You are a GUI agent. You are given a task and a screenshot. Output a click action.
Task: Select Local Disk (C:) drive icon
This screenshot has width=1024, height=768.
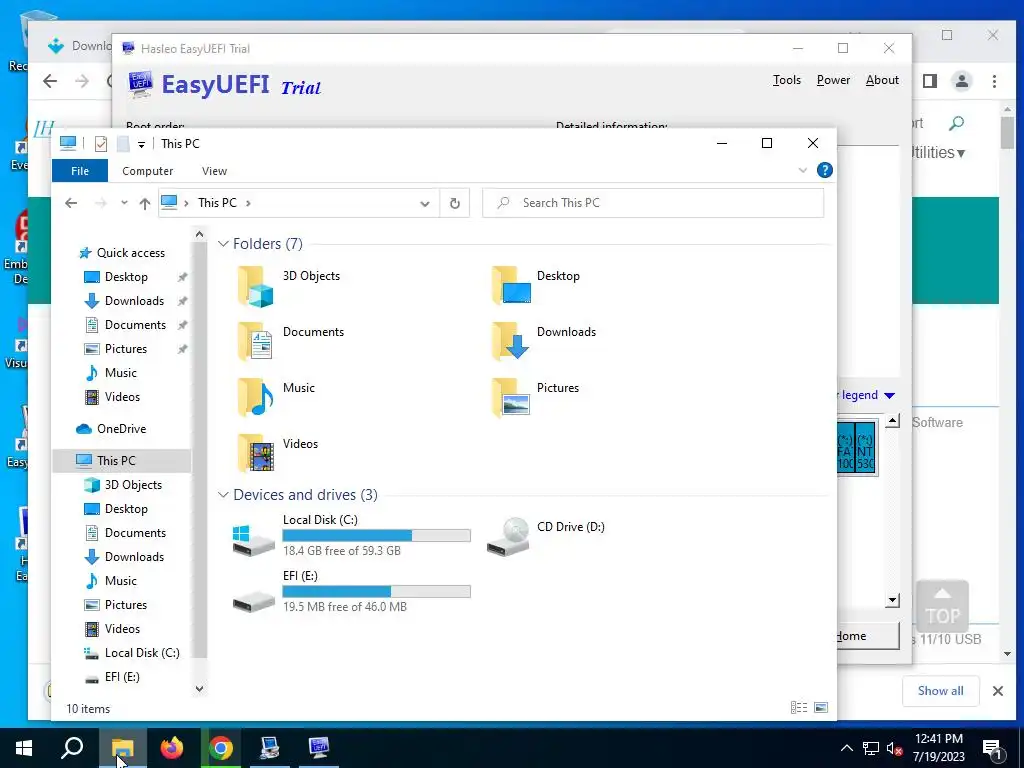(x=254, y=539)
